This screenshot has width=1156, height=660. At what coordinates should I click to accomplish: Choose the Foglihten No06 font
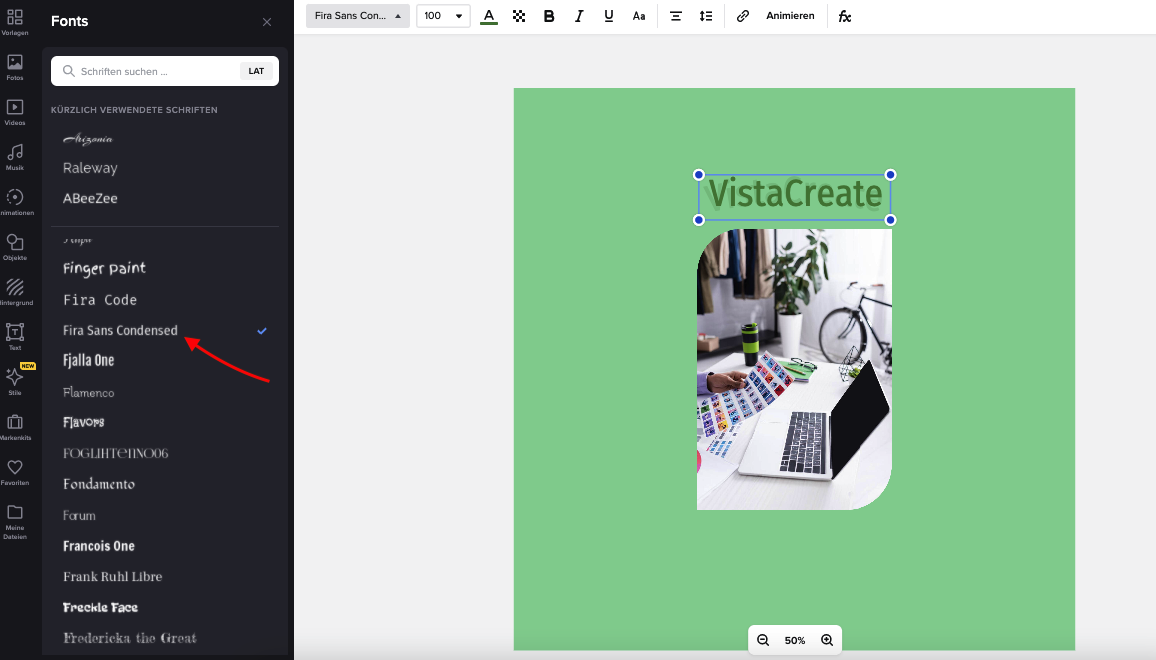115,454
